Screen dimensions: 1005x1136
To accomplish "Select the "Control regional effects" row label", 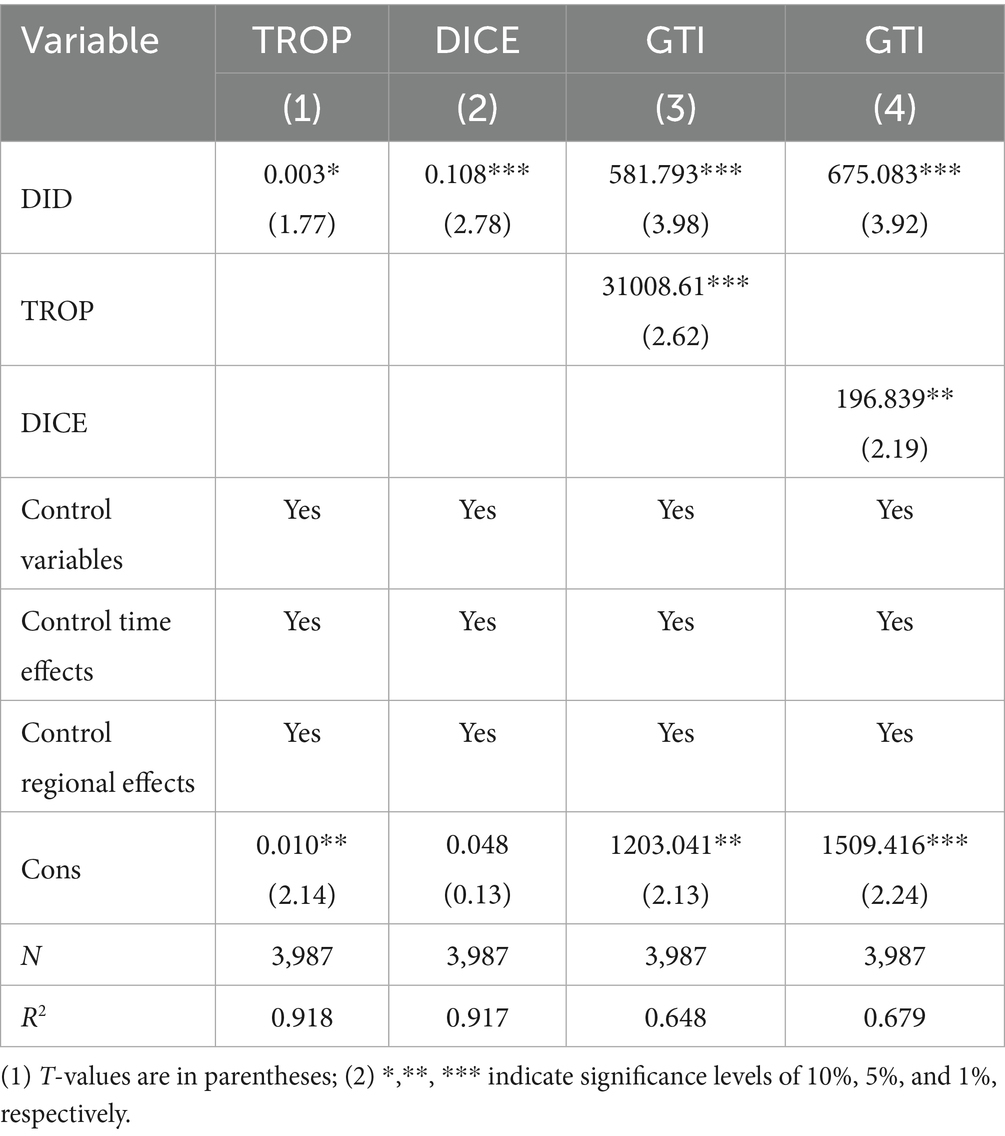I will coord(108,758).
